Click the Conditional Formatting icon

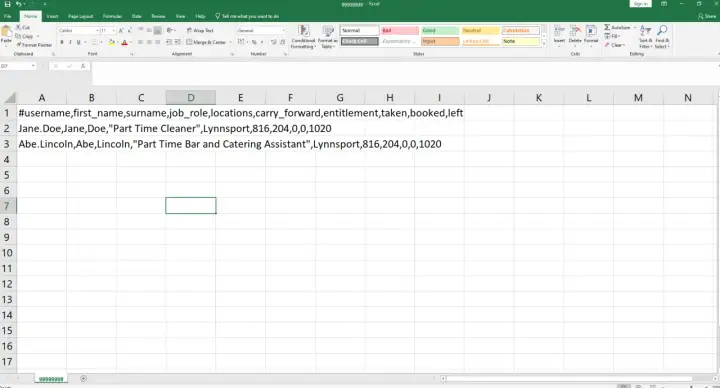(303, 31)
